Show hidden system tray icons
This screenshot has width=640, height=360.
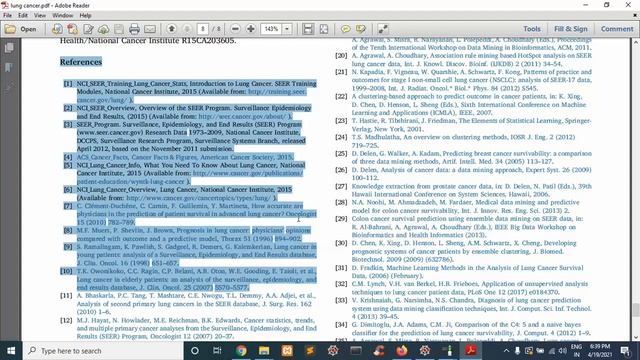[506, 351]
